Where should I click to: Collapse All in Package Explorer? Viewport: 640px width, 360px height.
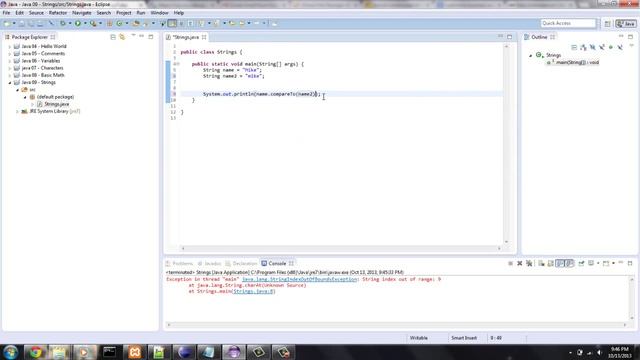[x=113, y=37]
